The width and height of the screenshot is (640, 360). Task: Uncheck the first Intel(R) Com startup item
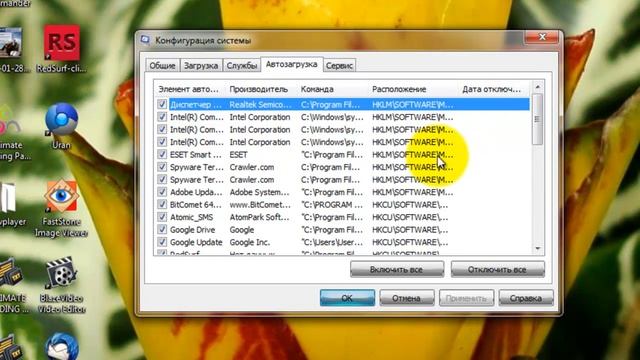pos(162,117)
